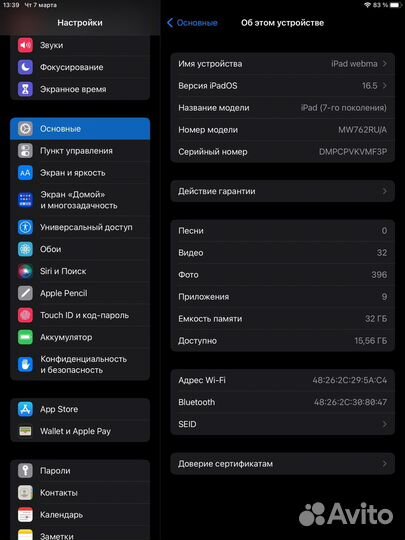Tap the Действие гарантии row label

pos(217,191)
